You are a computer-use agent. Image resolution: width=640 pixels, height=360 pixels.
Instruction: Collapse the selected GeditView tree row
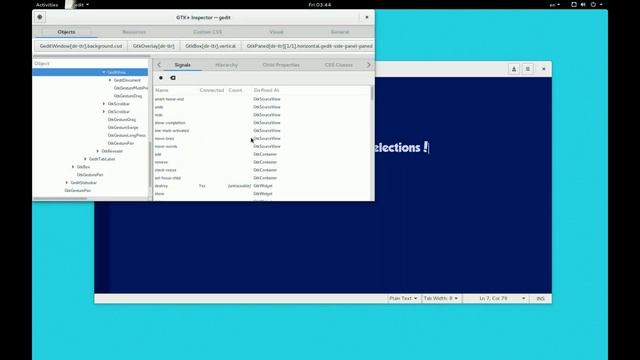(x=104, y=72)
